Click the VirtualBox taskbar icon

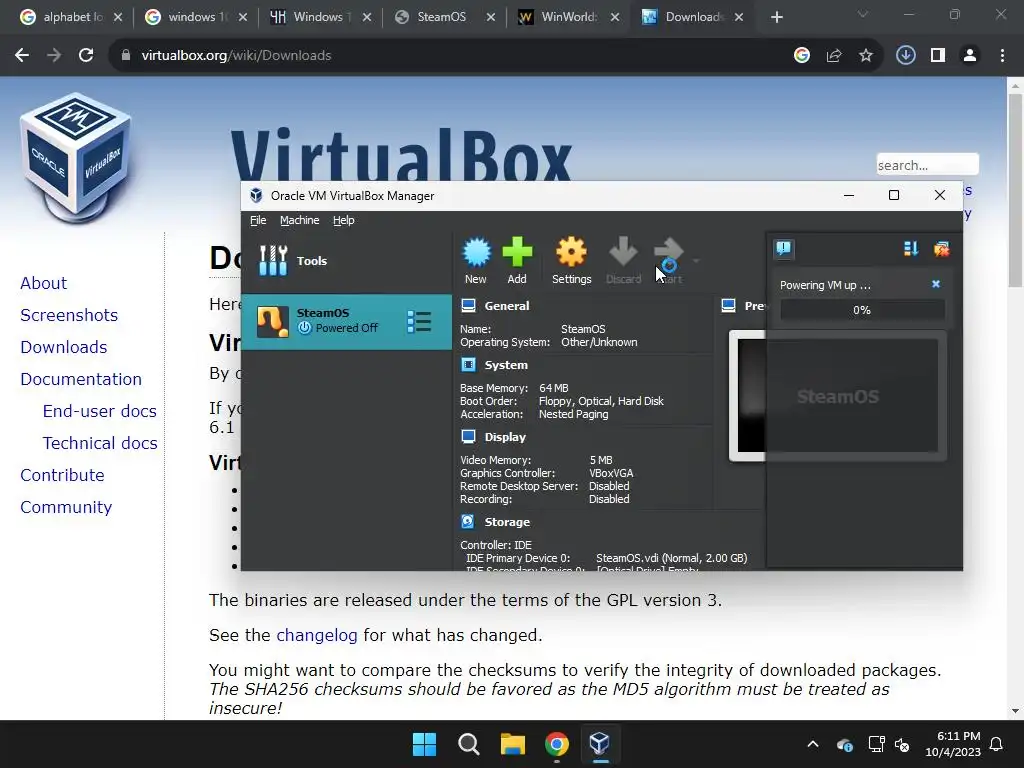click(600, 744)
